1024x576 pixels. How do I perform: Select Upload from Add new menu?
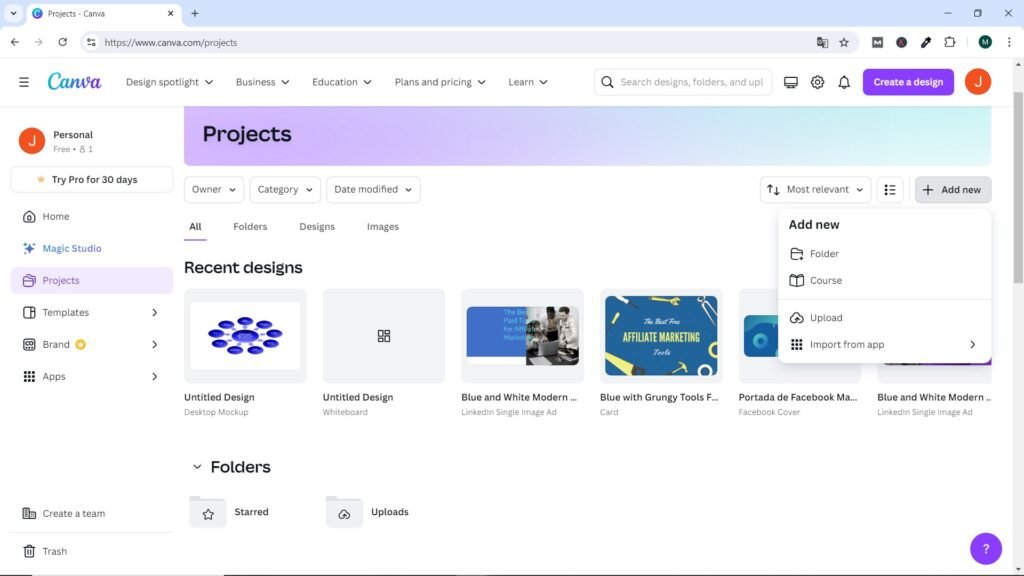826,318
